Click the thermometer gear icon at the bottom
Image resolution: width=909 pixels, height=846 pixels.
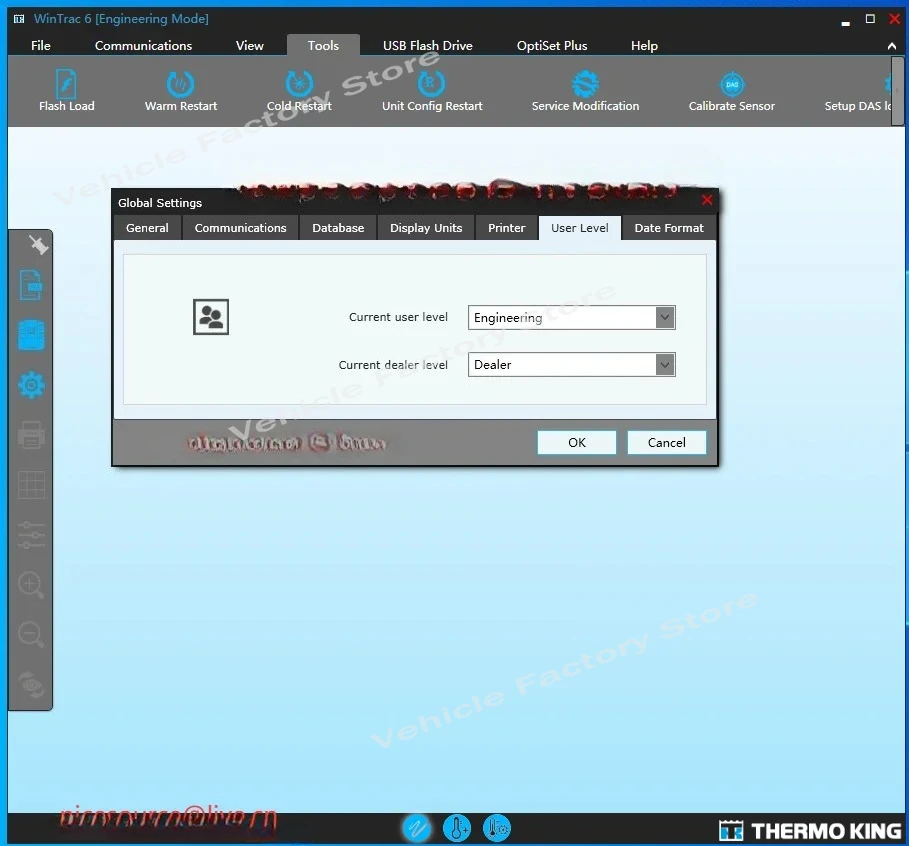click(497, 828)
